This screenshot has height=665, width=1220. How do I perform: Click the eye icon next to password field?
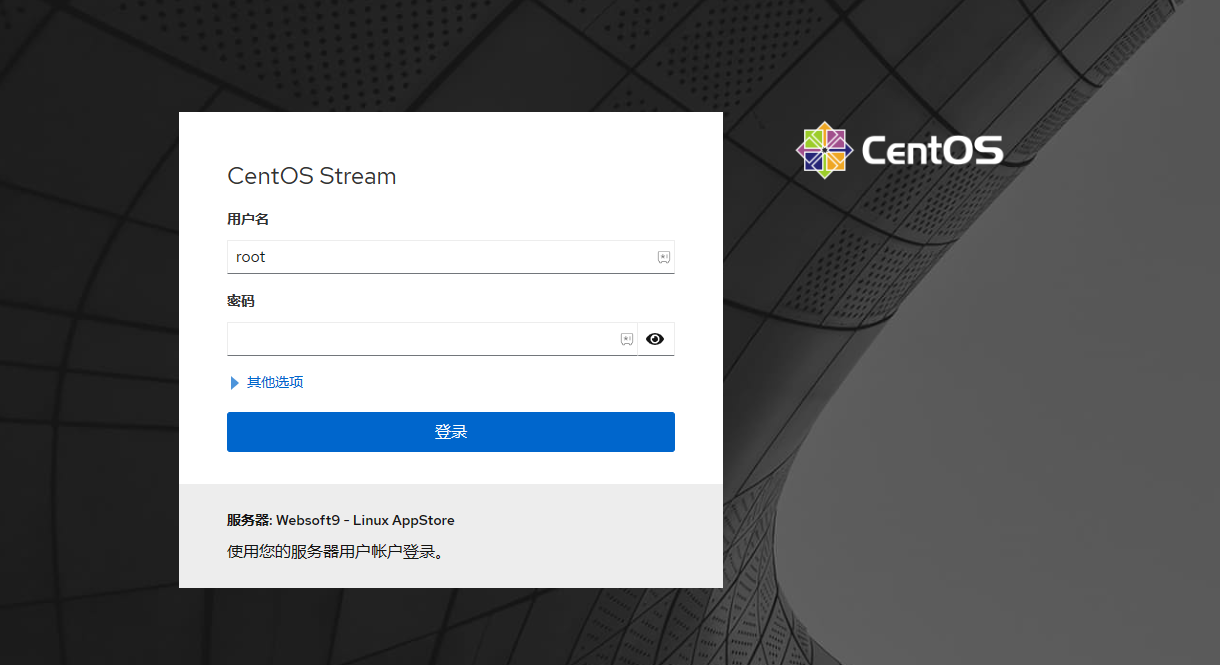click(x=655, y=339)
